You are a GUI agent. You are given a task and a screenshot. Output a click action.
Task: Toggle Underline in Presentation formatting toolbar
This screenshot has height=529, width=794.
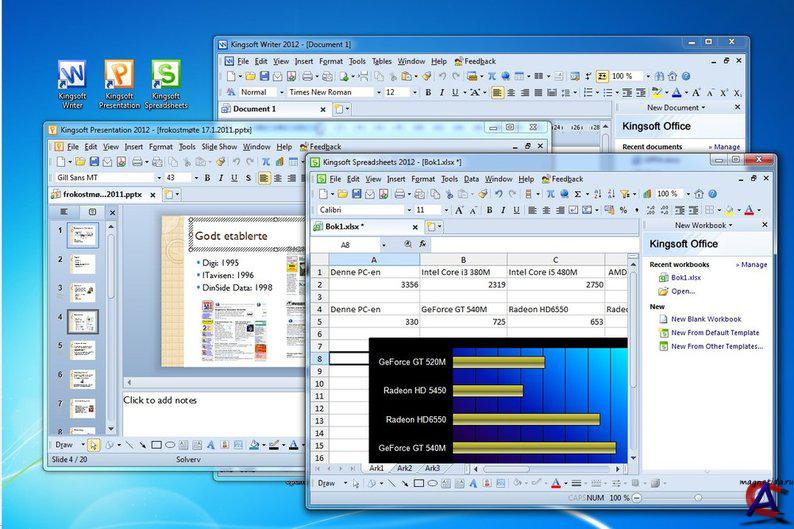click(234, 178)
